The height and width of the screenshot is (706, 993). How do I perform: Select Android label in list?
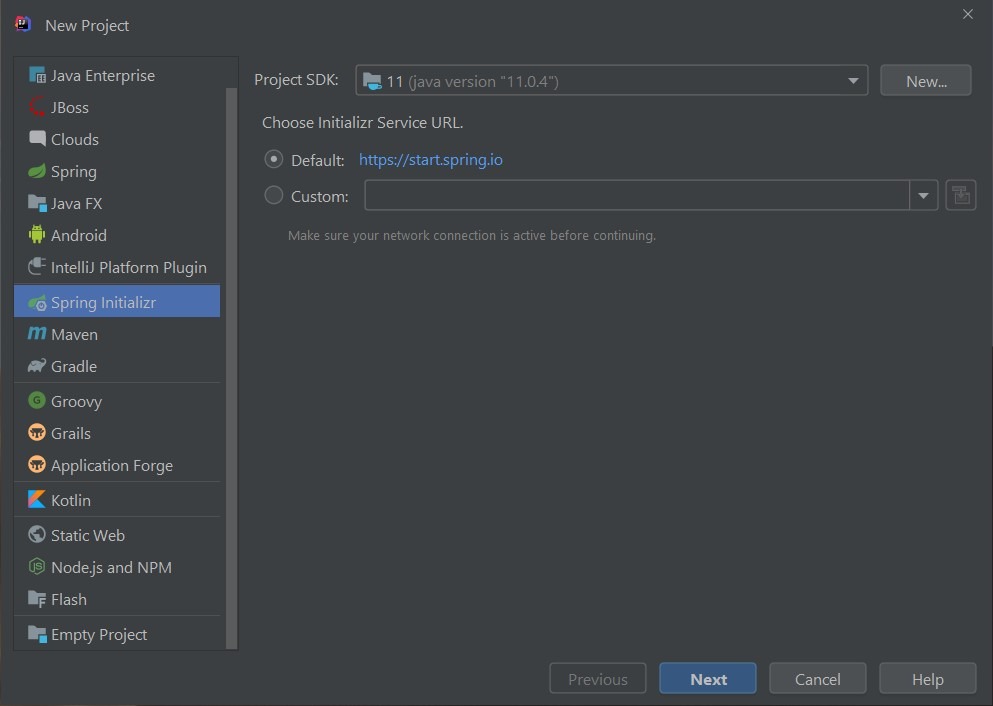pos(79,235)
